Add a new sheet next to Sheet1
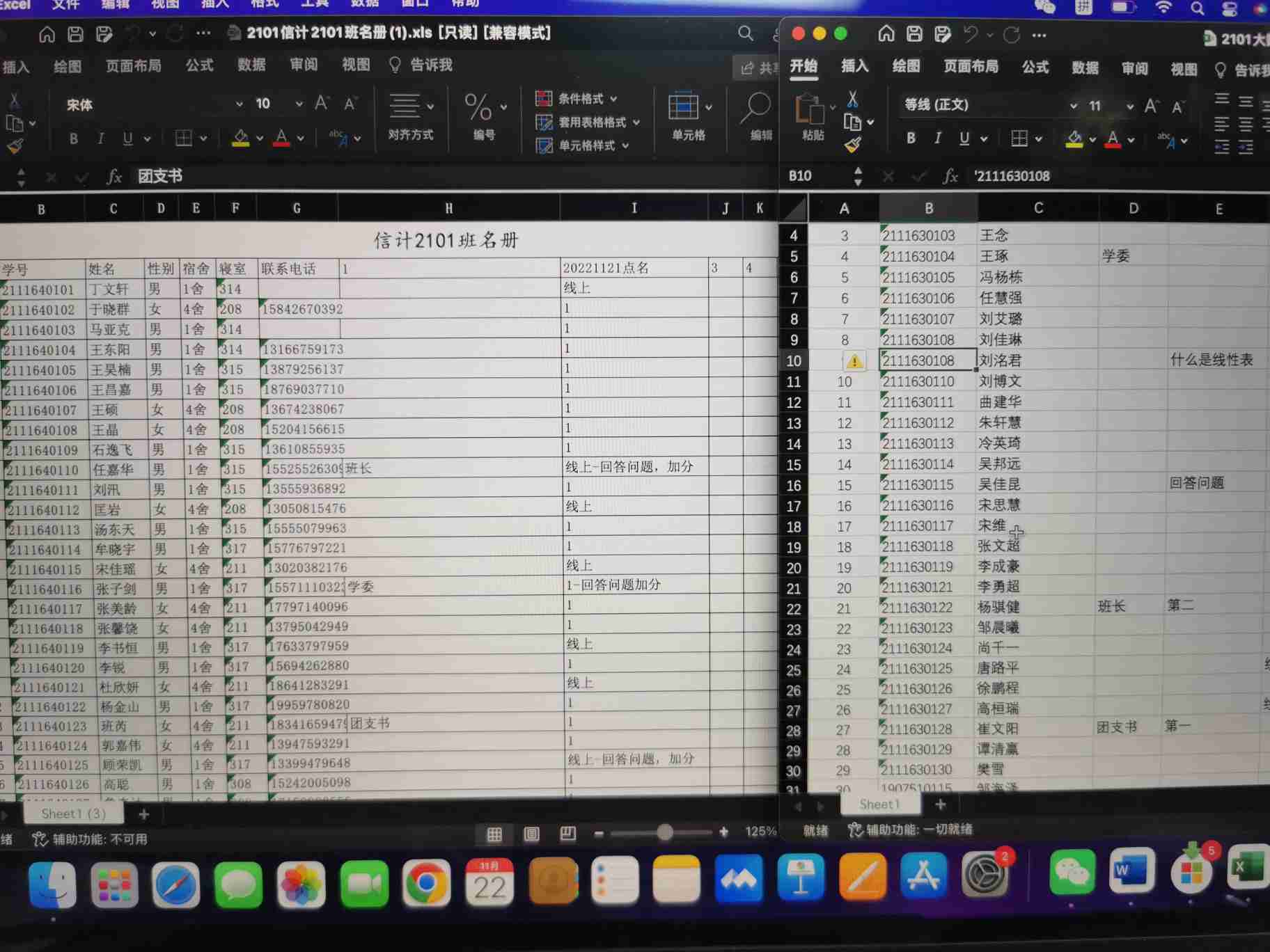 [x=940, y=804]
